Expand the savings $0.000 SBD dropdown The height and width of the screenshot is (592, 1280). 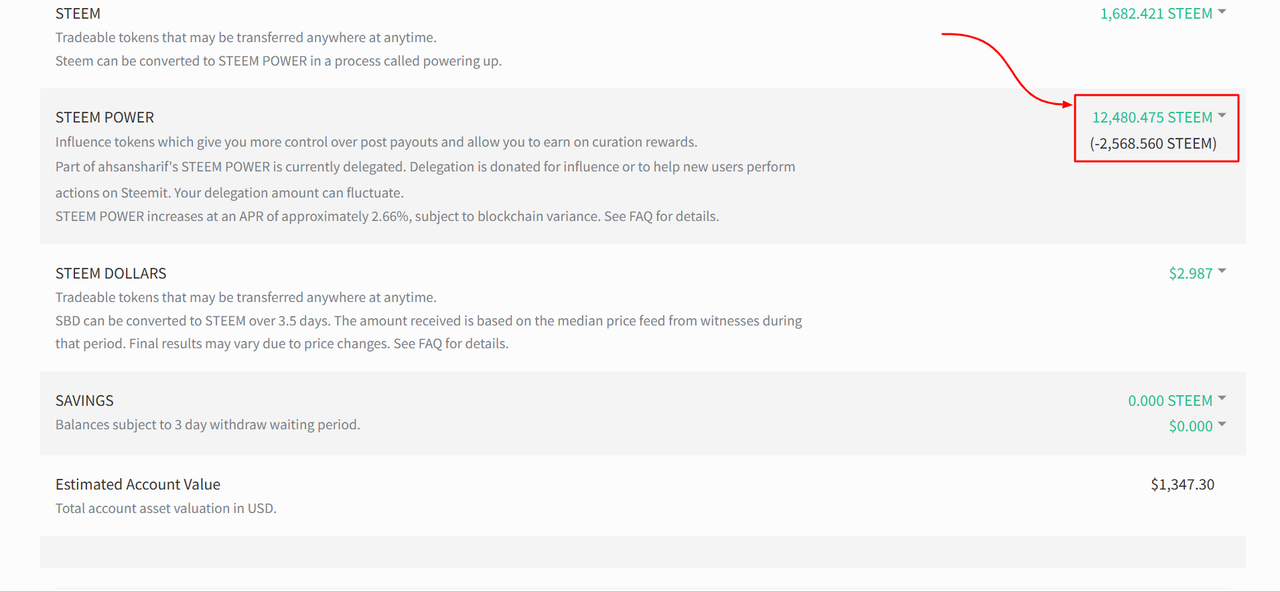(x=1190, y=426)
